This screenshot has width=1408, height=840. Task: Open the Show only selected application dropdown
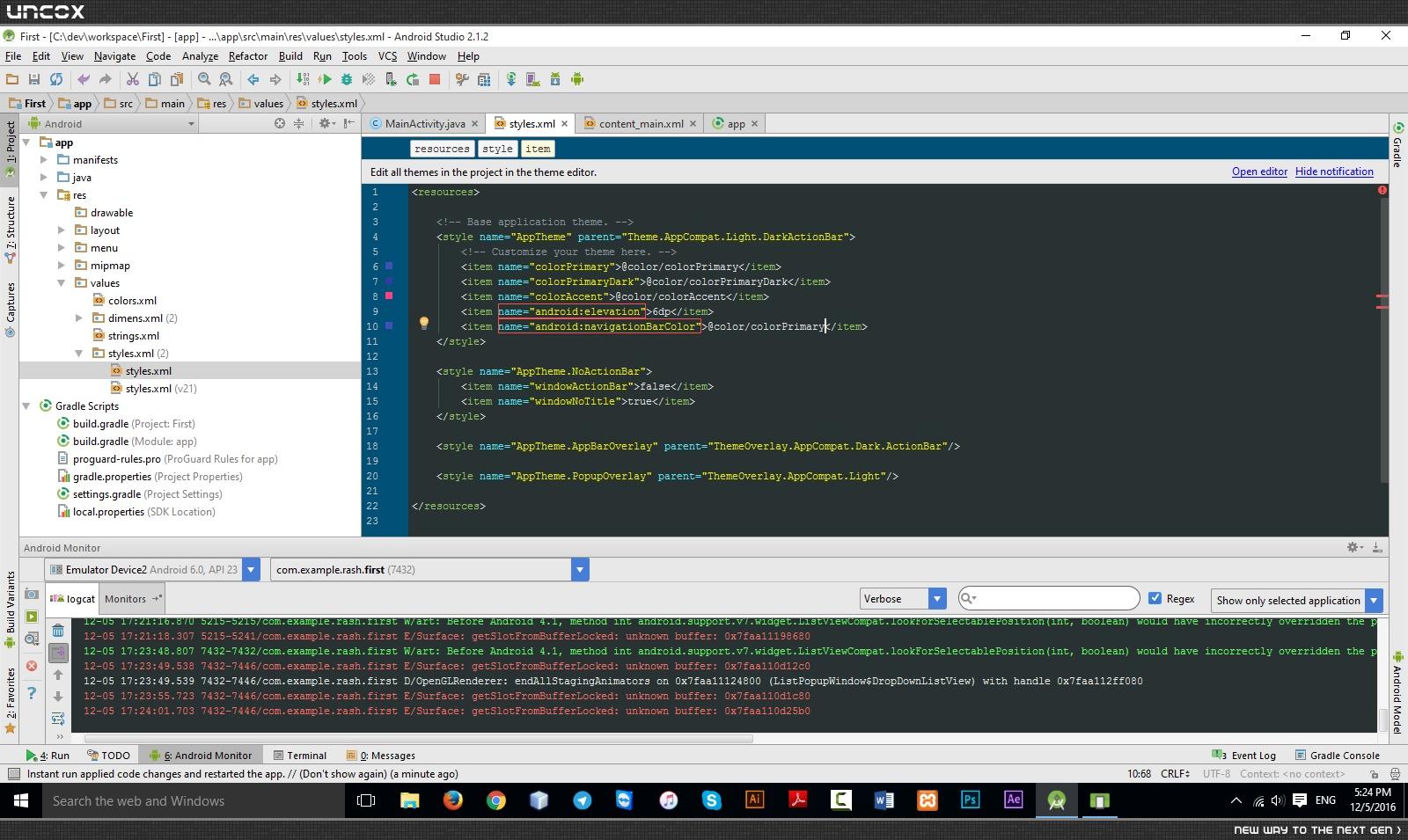click(x=1297, y=601)
